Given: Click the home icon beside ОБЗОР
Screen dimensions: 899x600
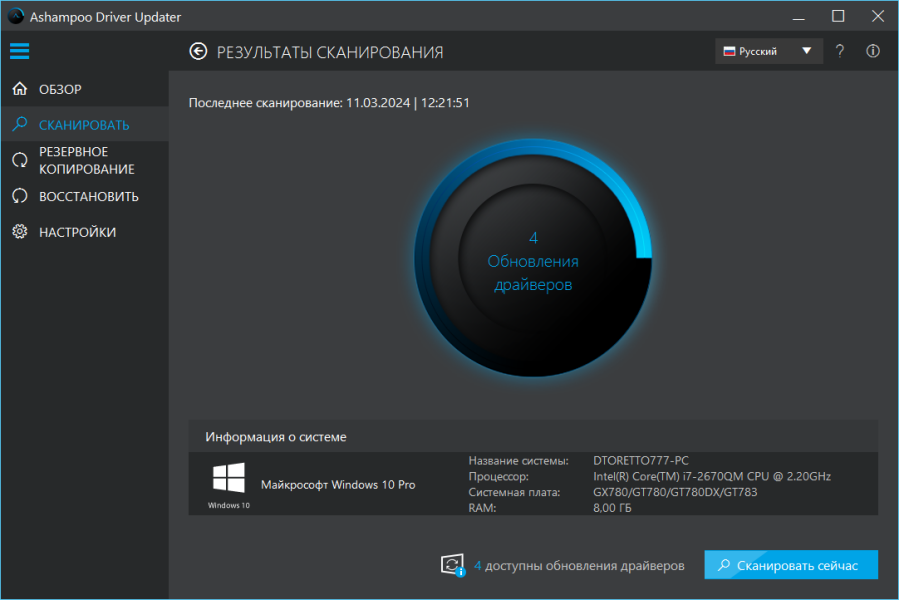Looking at the screenshot, I should point(20,89).
